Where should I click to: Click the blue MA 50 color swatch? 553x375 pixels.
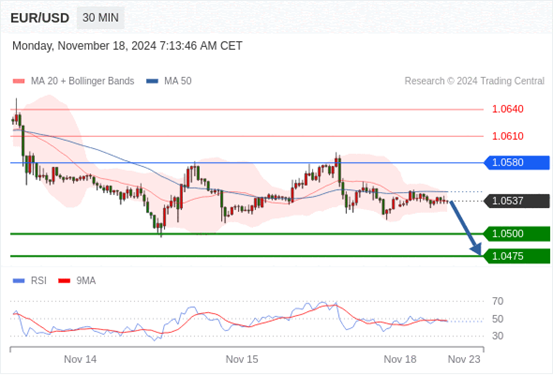(x=152, y=81)
